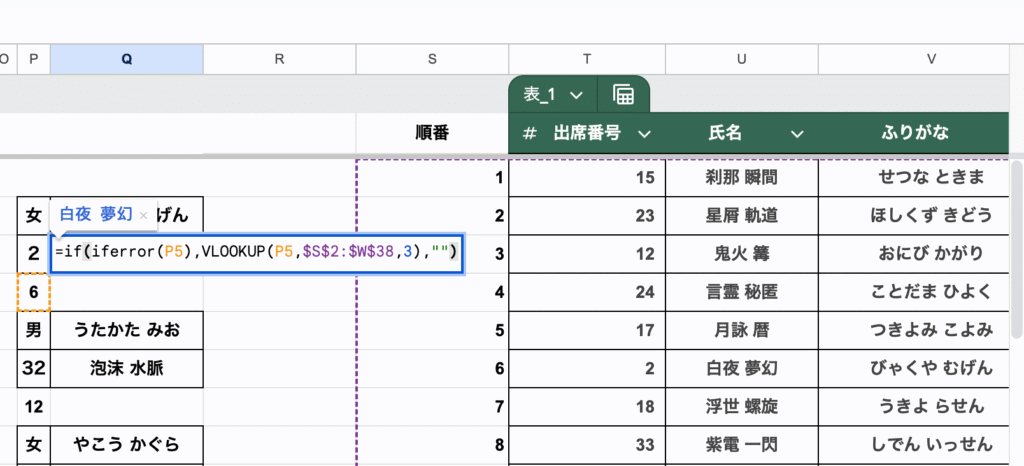The width and height of the screenshot is (1024, 466).
Task: Click the ふりがな table column header
Action: (914, 133)
